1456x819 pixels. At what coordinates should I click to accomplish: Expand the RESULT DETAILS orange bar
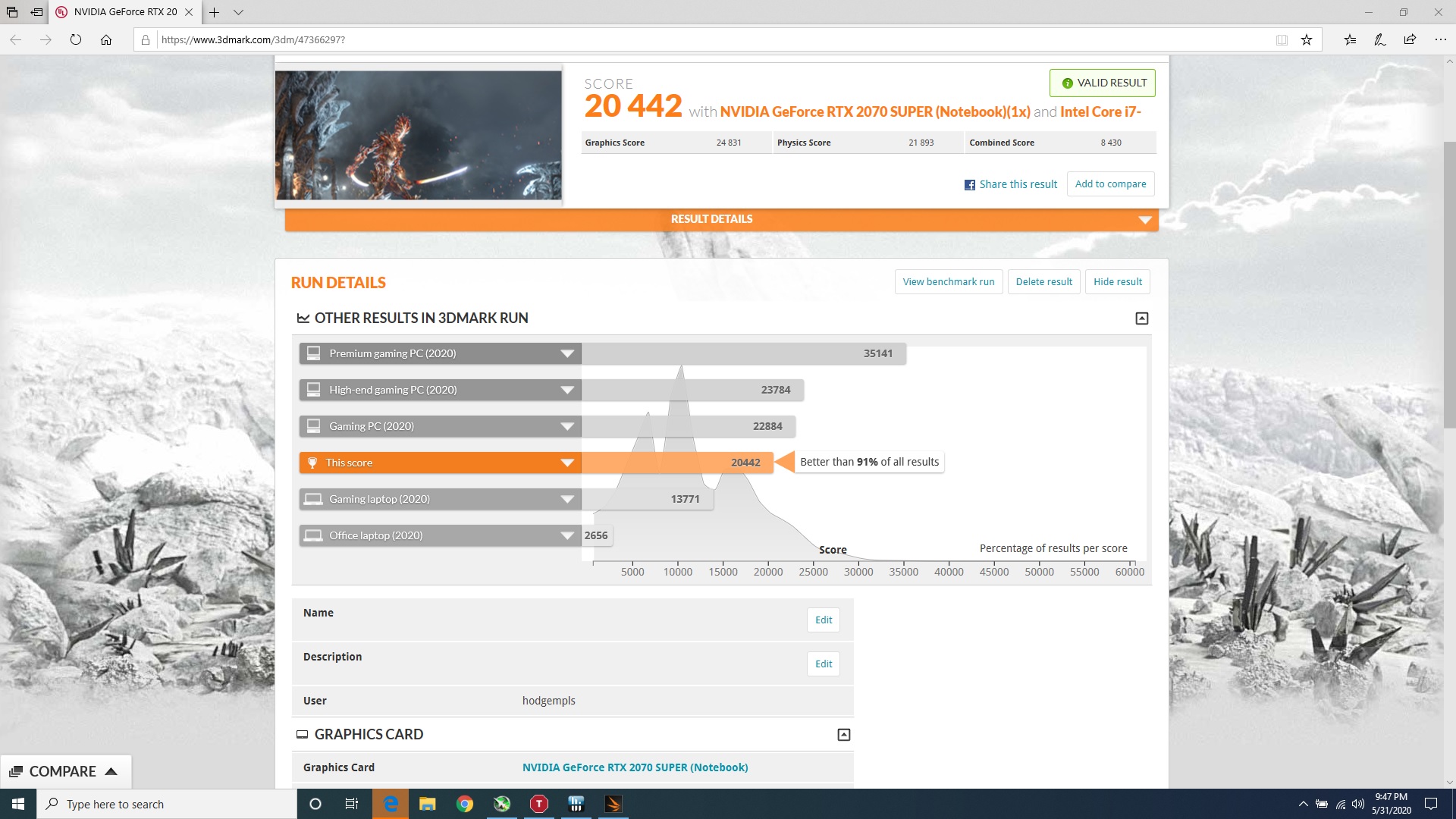[x=721, y=219]
